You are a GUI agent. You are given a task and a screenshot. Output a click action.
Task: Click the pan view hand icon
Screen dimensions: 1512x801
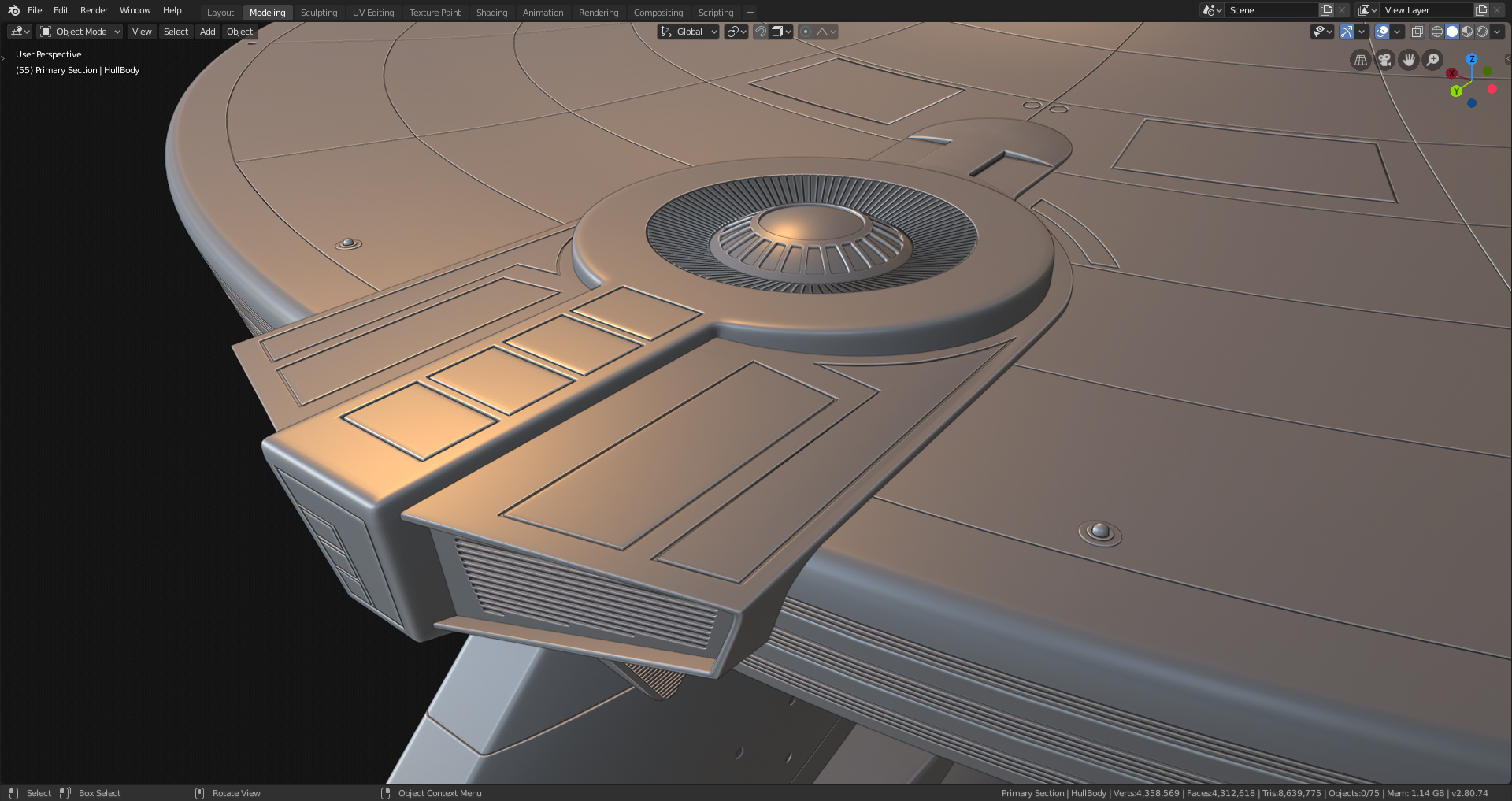click(1409, 60)
